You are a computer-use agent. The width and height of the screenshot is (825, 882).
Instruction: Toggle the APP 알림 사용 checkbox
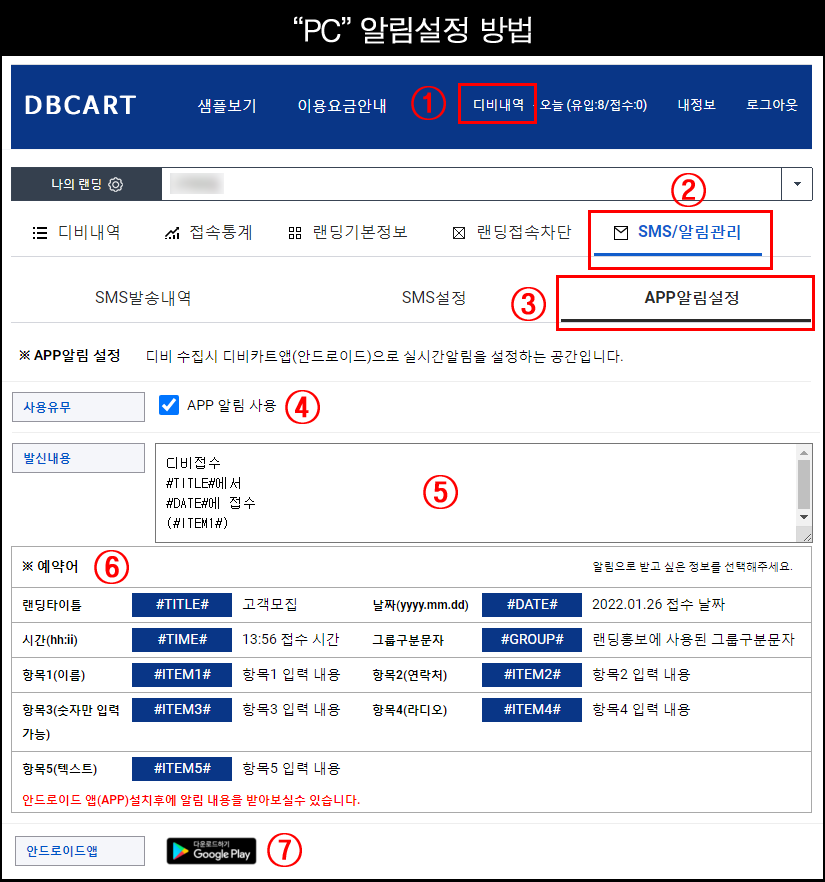[169, 405]
